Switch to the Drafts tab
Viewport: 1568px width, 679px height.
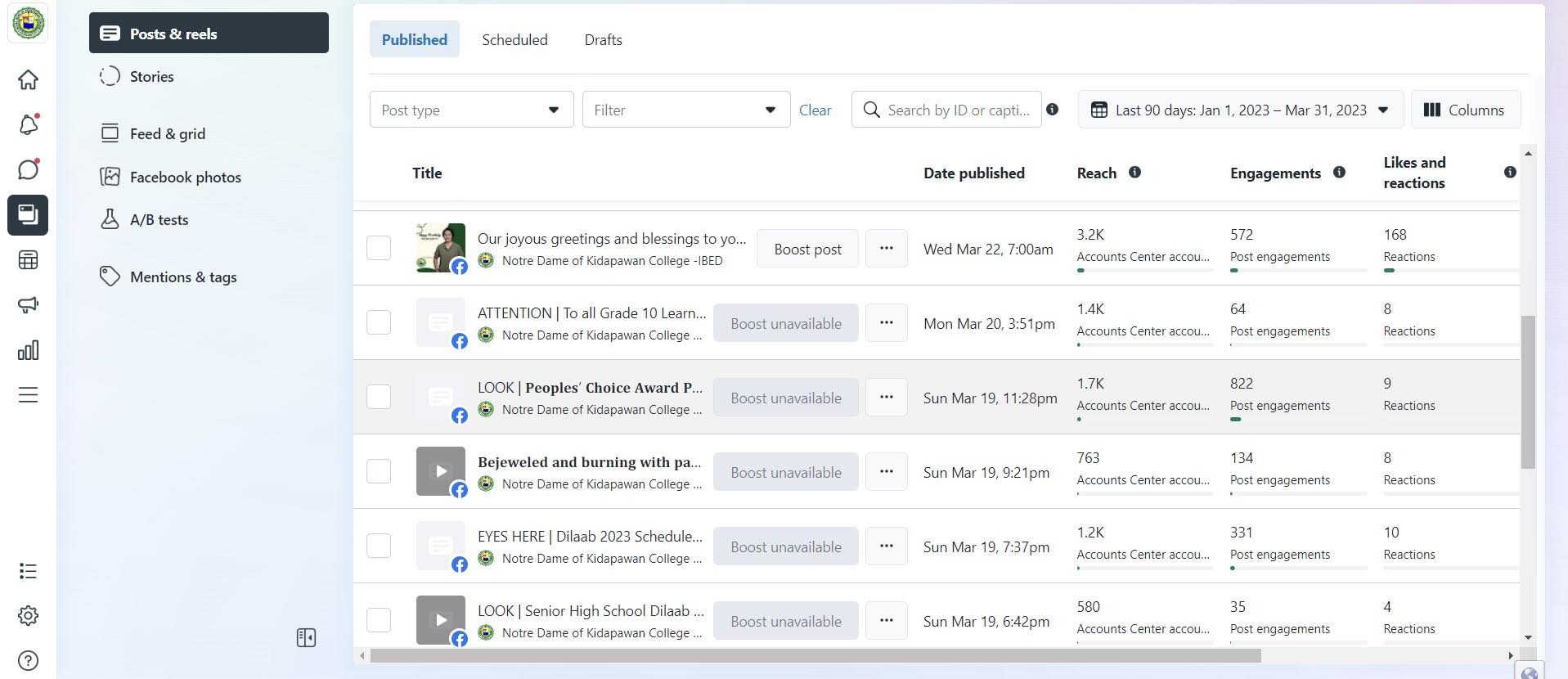pos(603,39)
